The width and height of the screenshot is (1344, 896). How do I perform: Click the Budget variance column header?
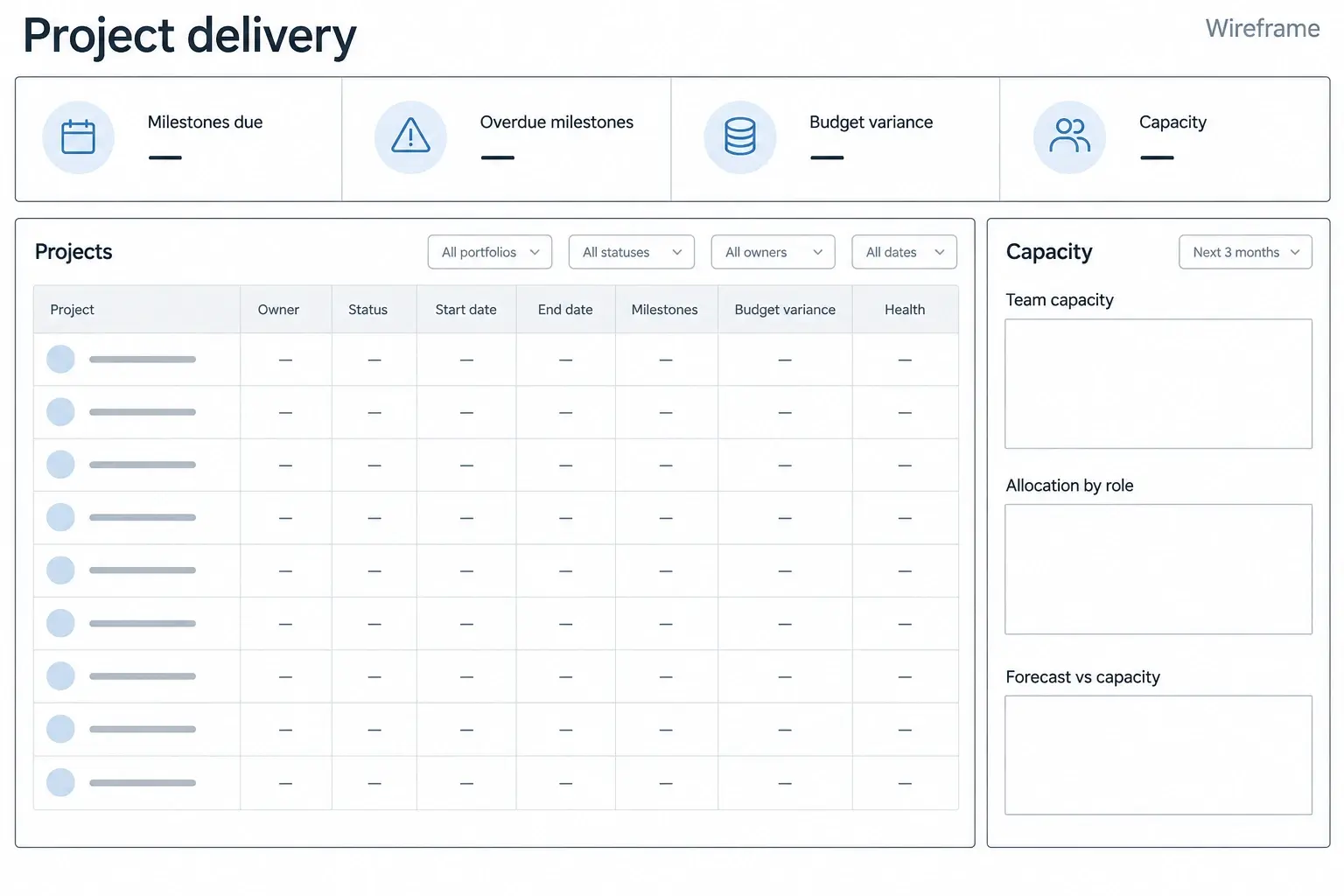tap(785, 310)
